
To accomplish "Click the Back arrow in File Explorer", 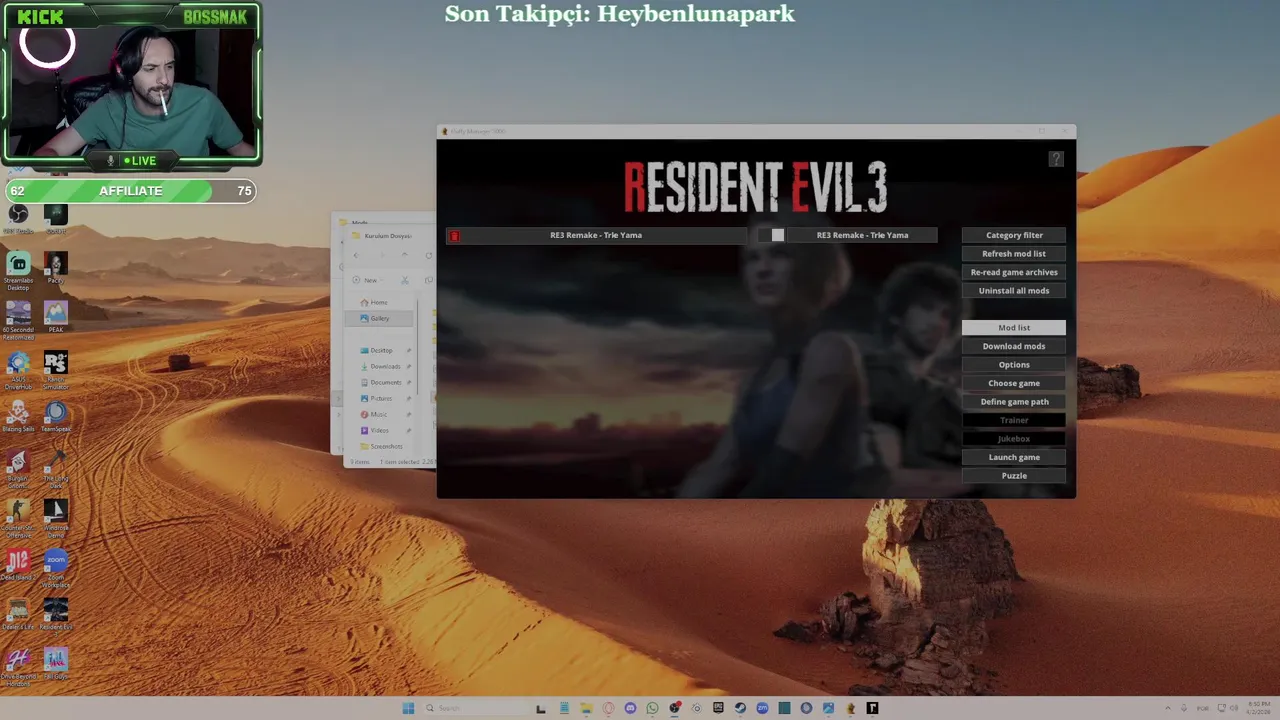I will (x=356, y=255).
